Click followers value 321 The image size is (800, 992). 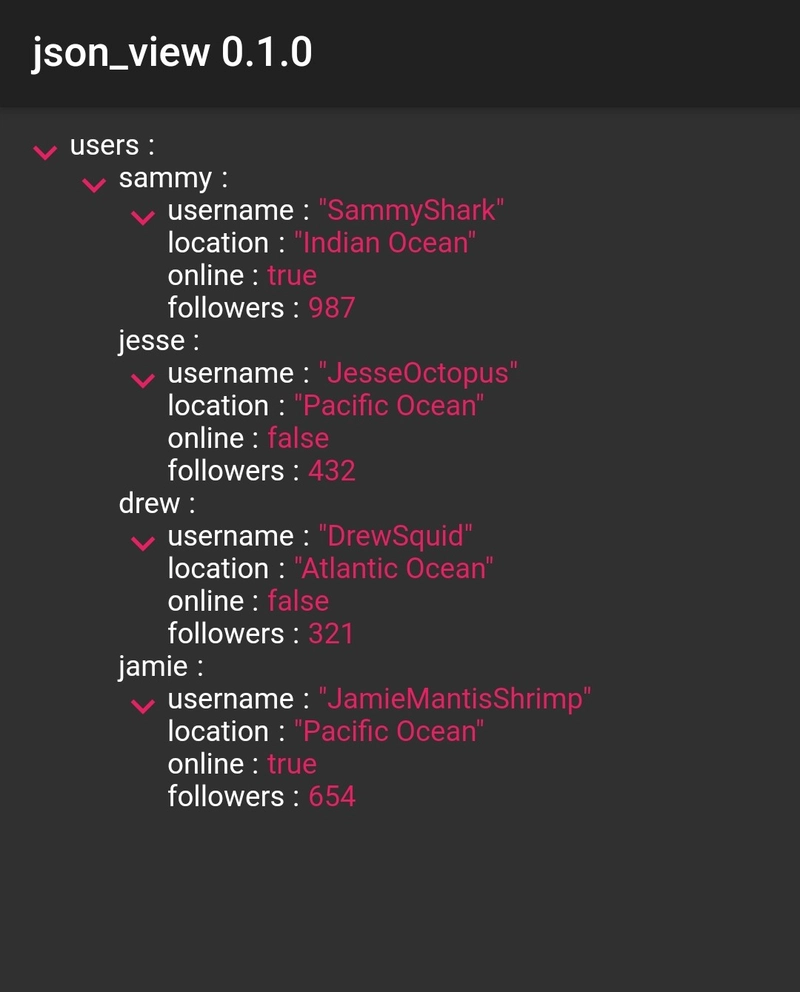tap(331, 634)
